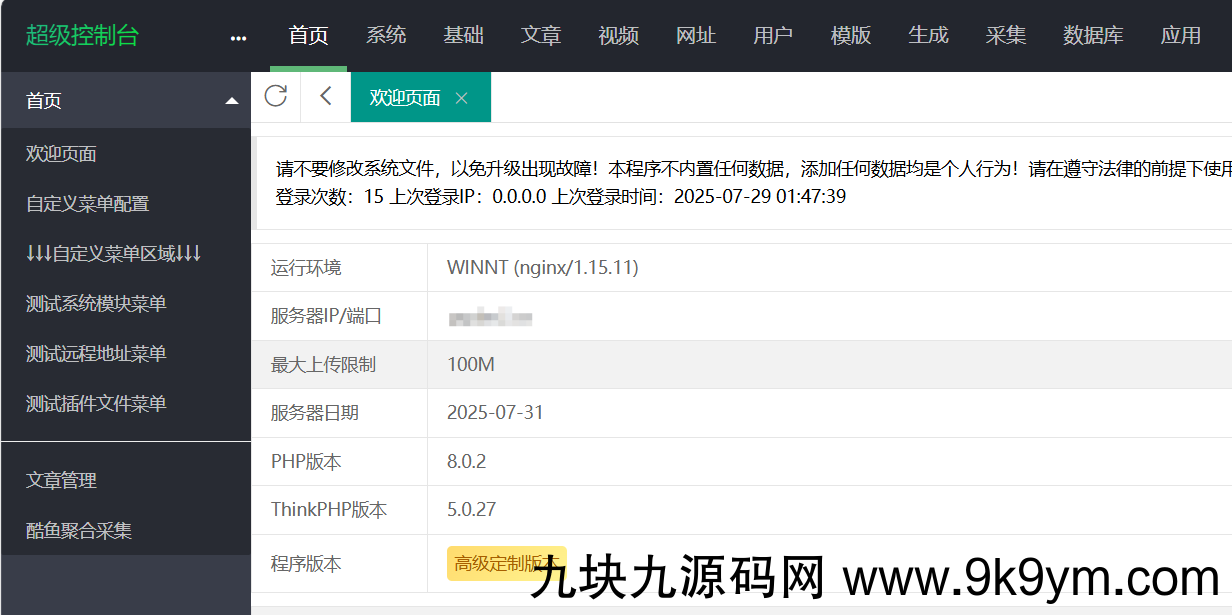Close the 欢迎页面 tab with X
Image resolution: width=1232 pixels, height=615 pixels.
pos(461,98)
